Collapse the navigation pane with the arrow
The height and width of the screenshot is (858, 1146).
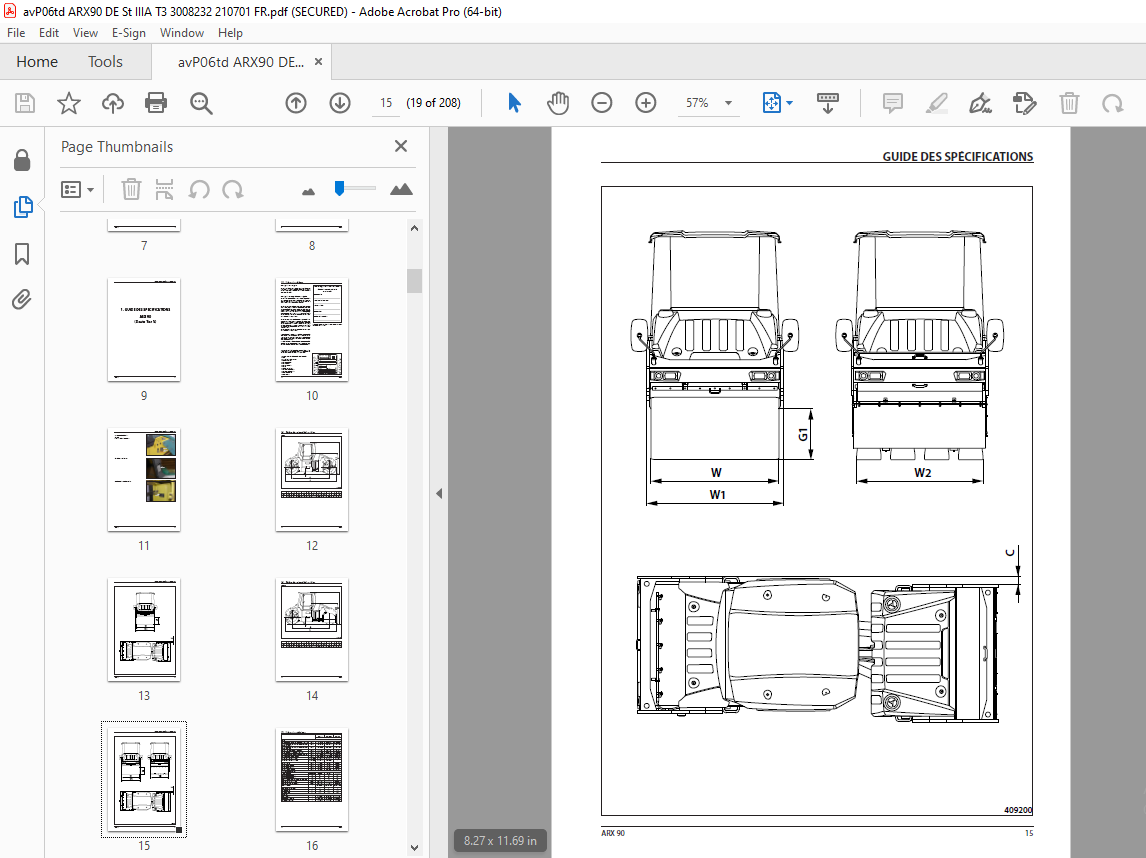pos(439,493)
